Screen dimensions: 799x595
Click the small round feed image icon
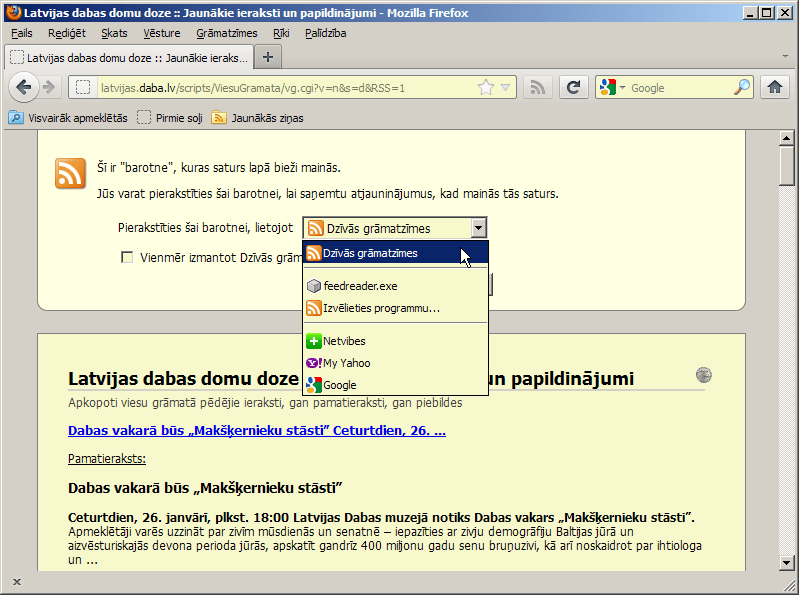coord(704,375)
